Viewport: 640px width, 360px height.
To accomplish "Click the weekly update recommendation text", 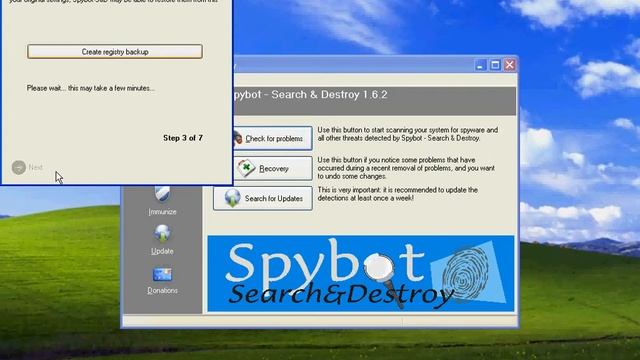I will click(398, 194).
